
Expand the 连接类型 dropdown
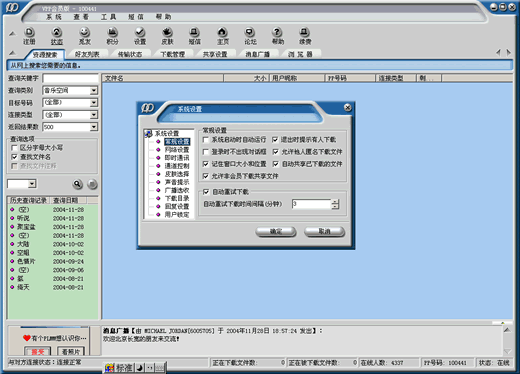coord(94,115)
